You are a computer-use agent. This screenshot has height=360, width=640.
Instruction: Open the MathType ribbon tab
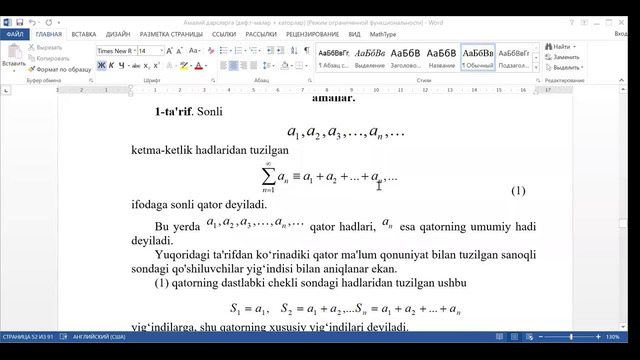(x=382, y=34)
